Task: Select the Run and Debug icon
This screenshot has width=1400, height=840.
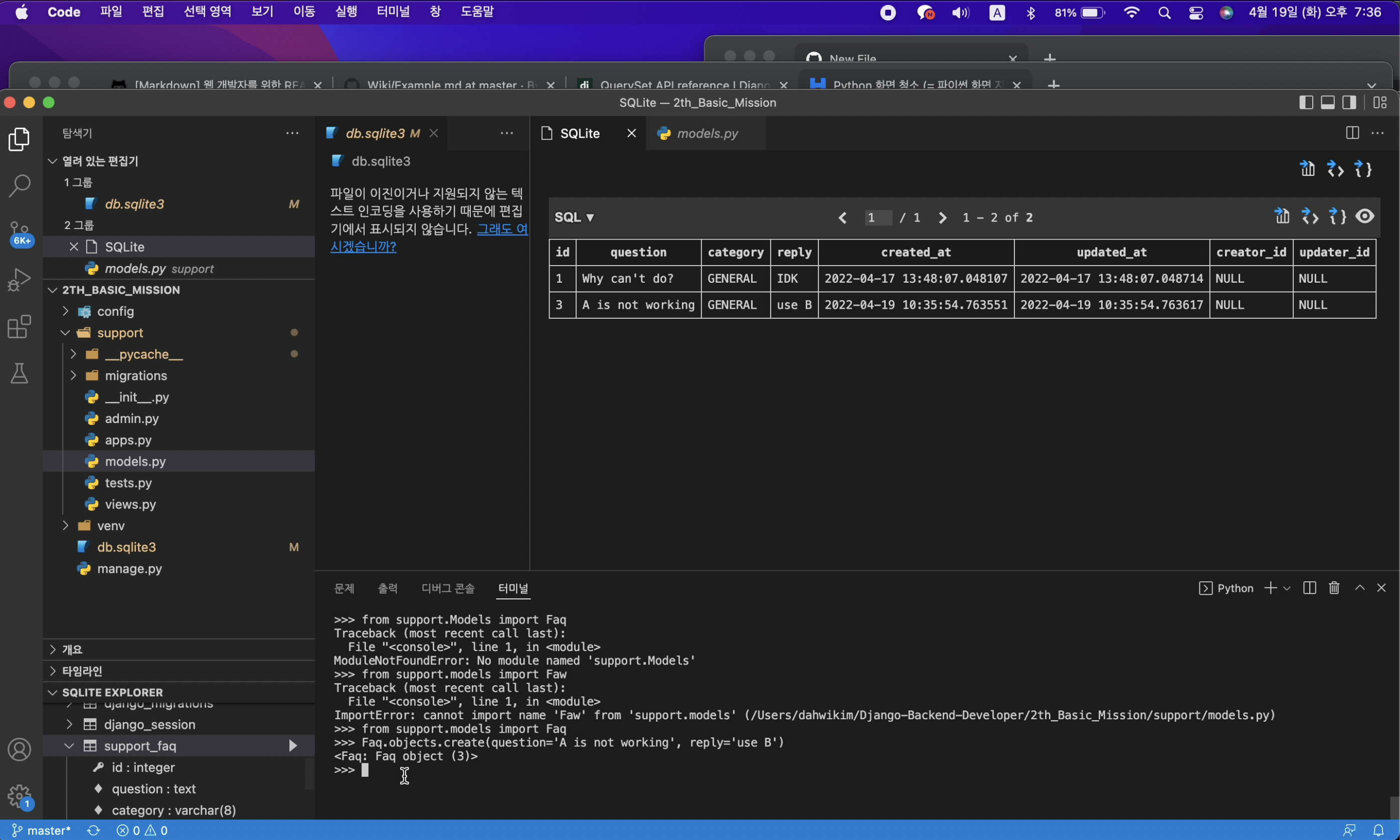Action: pyautogui.click(x=19, y=278)
